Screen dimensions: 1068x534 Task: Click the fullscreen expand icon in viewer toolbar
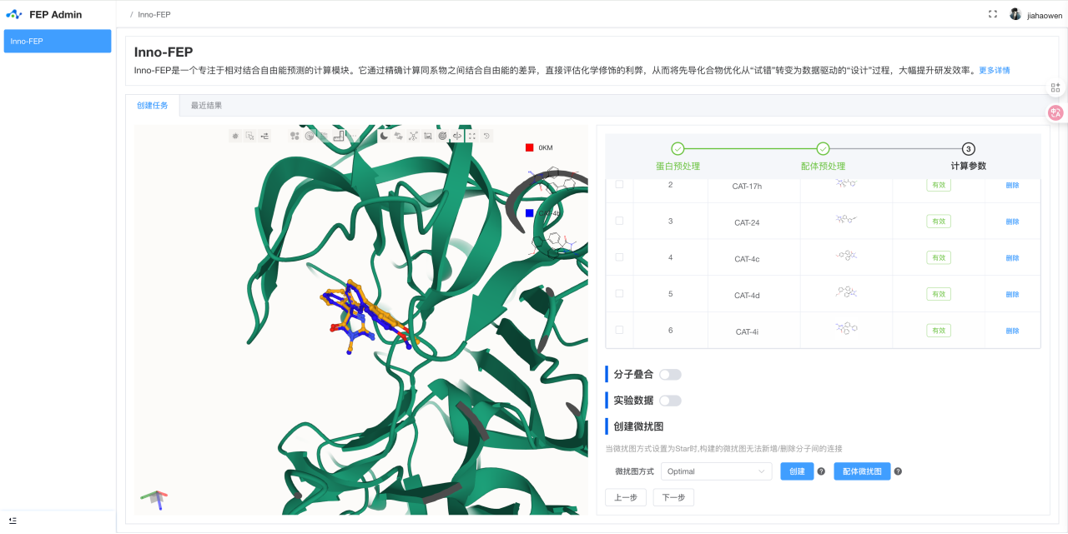[472, 136]
